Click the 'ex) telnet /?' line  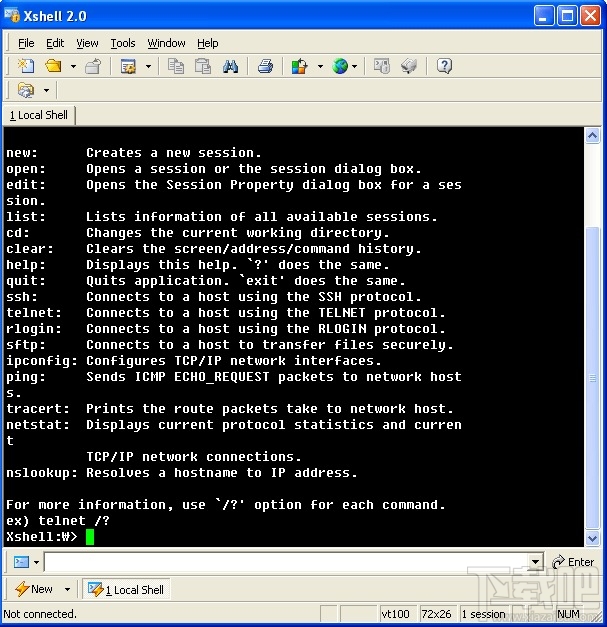click(58, 521)
